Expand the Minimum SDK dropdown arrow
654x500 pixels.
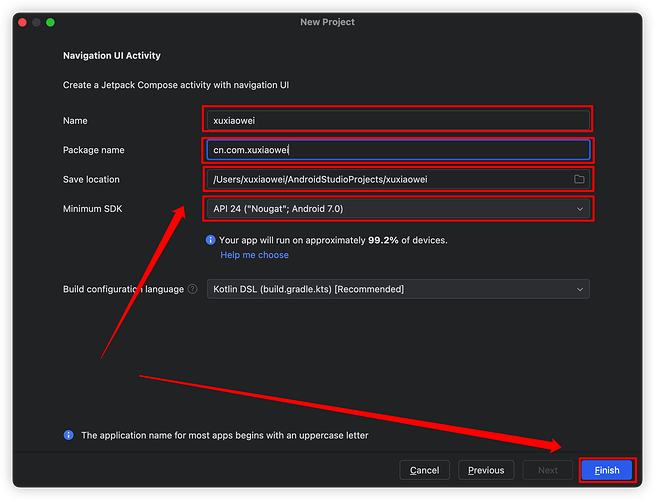[x=579, y=208]
